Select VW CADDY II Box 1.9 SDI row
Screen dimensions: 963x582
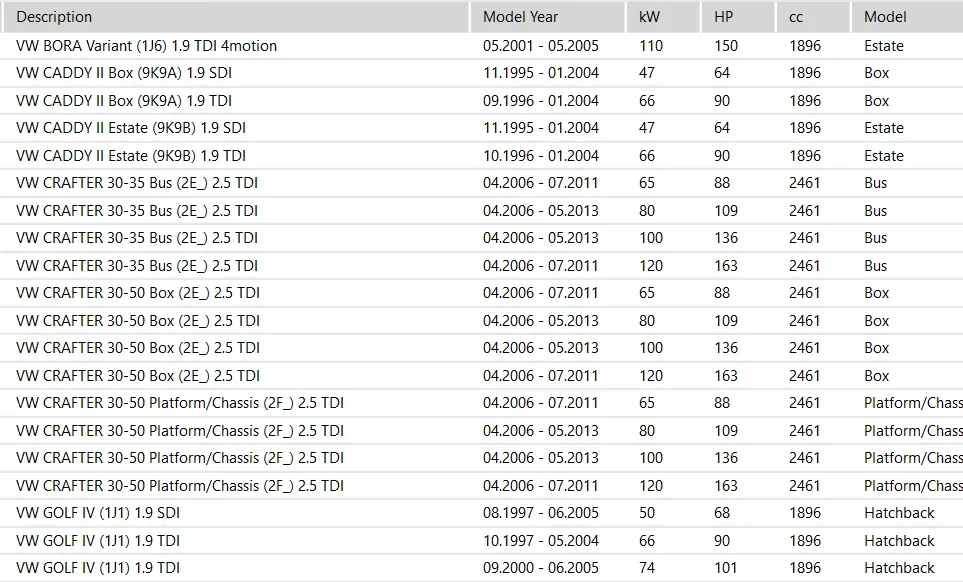coord(125,73)
